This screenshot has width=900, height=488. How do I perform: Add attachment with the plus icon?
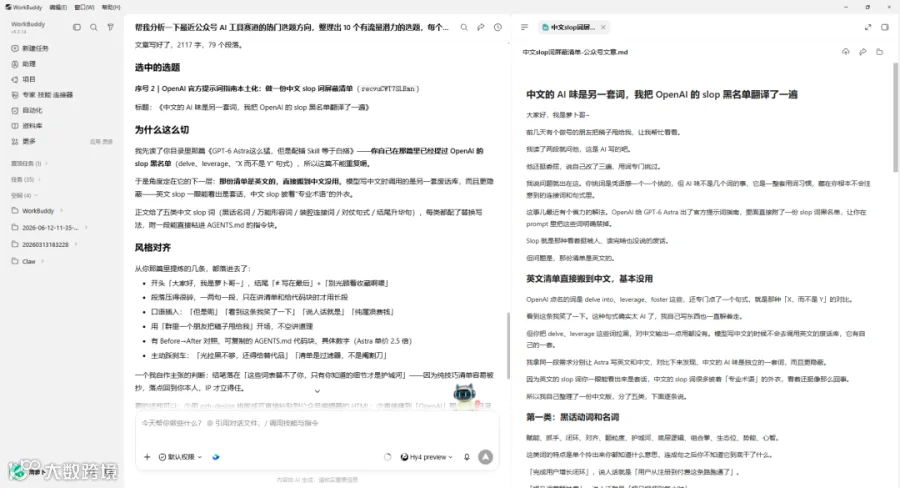(147, 457)
